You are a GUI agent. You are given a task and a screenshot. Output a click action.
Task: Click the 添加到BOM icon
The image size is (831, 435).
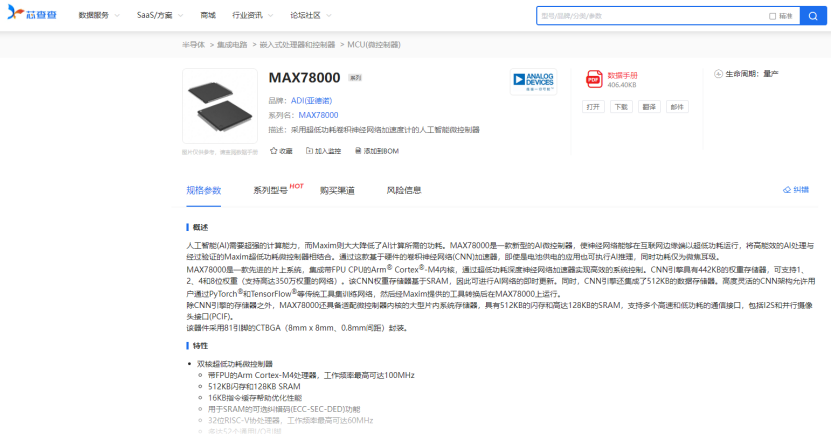point(358,151)
